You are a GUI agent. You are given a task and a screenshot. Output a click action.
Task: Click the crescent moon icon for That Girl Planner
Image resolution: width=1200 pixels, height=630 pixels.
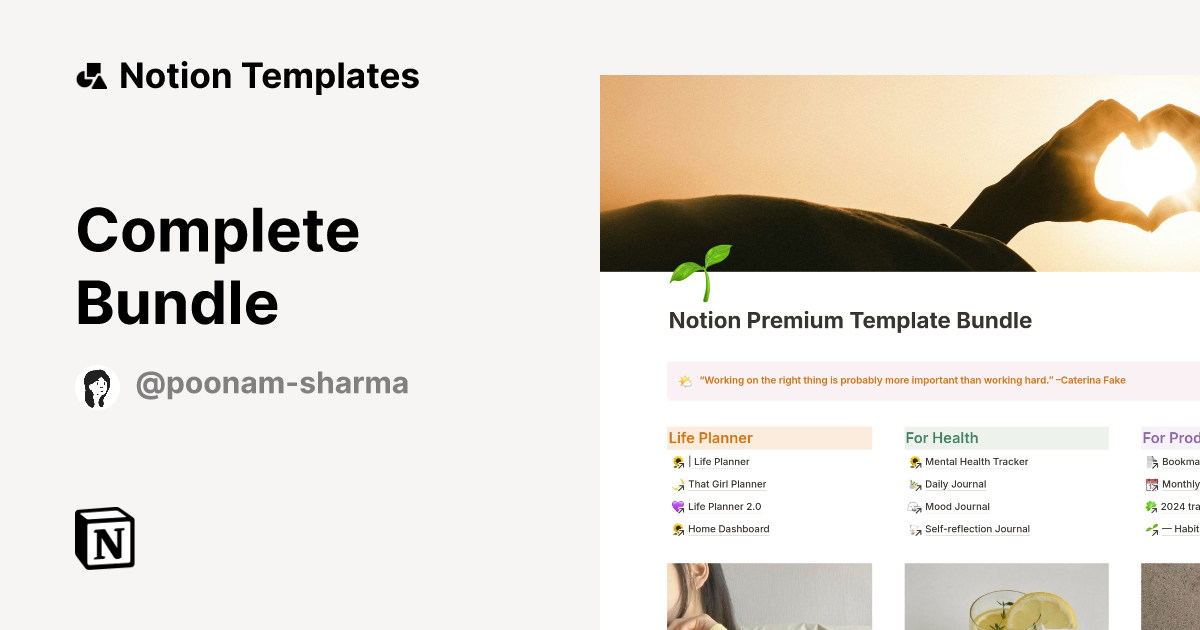pyautogui.click(x=677, y=484)
